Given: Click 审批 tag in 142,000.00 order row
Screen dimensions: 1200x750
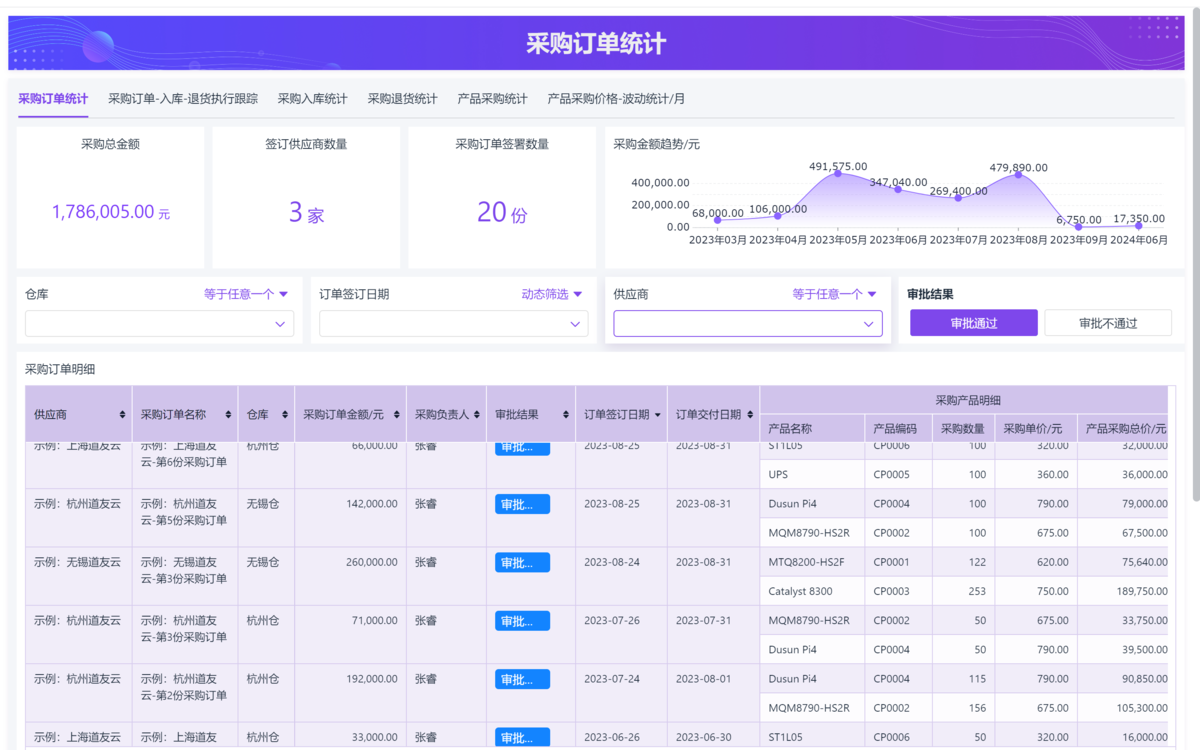Looking at the screenshot, I should click(x=522, y=505).
